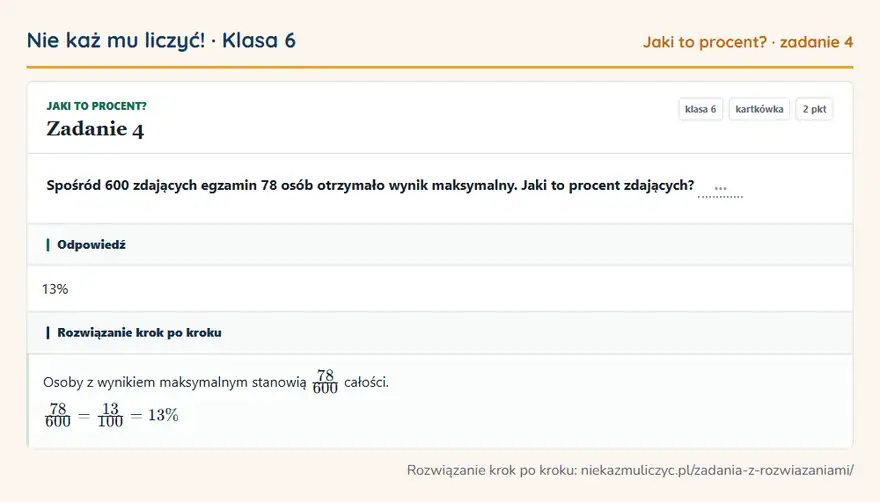Click the dotted answer blank after the question
This screenshot has width=880, height=502.
tap(720, 190)
